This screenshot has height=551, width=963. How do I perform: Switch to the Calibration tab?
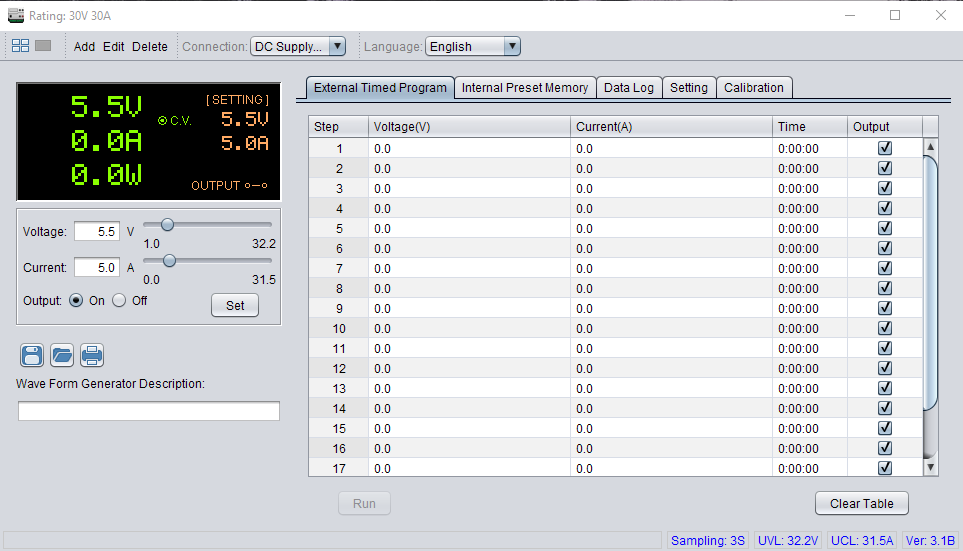pos(754,88)
